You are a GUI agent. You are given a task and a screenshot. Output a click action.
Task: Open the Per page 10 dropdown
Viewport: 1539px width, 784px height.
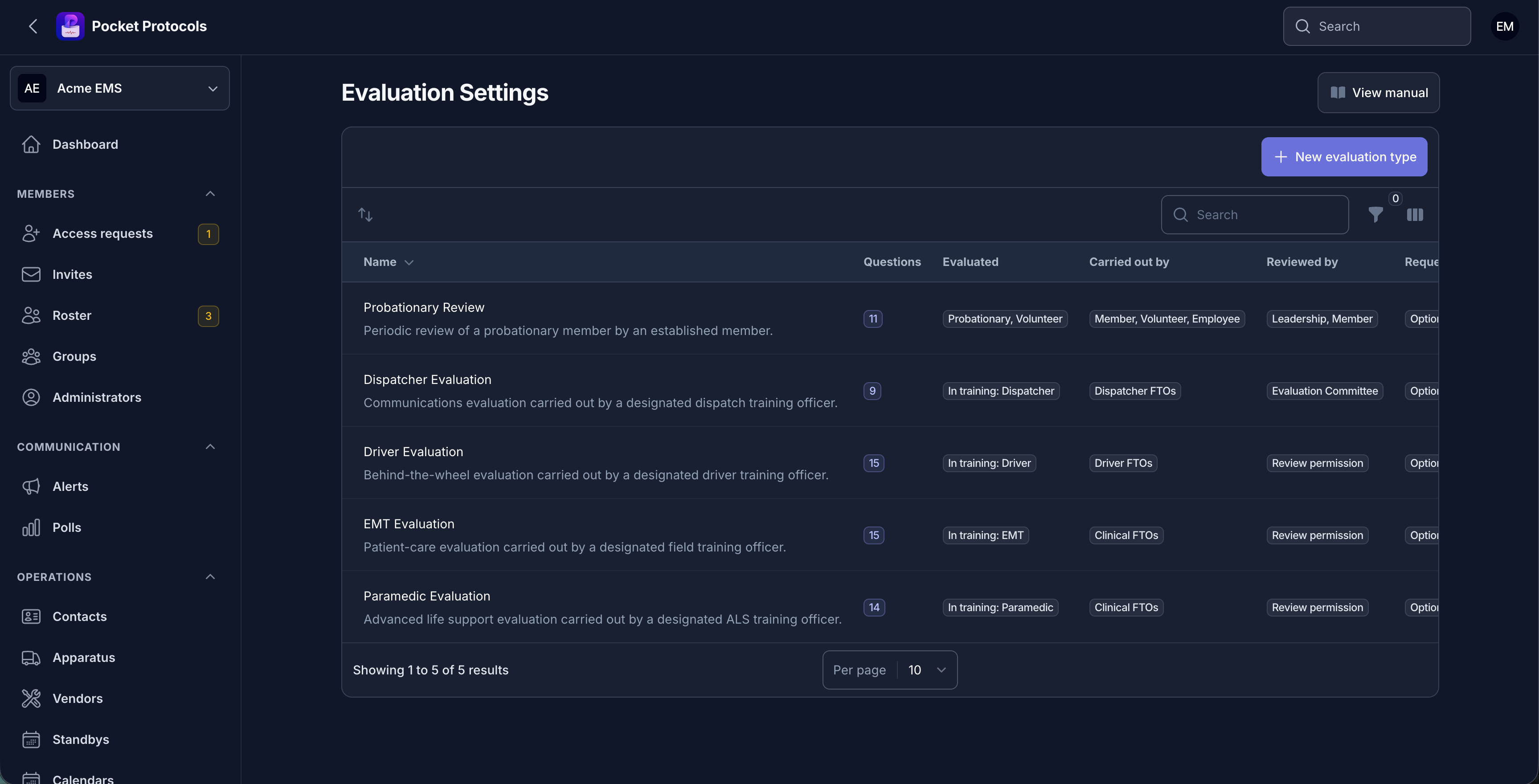[x=890, y=670]
